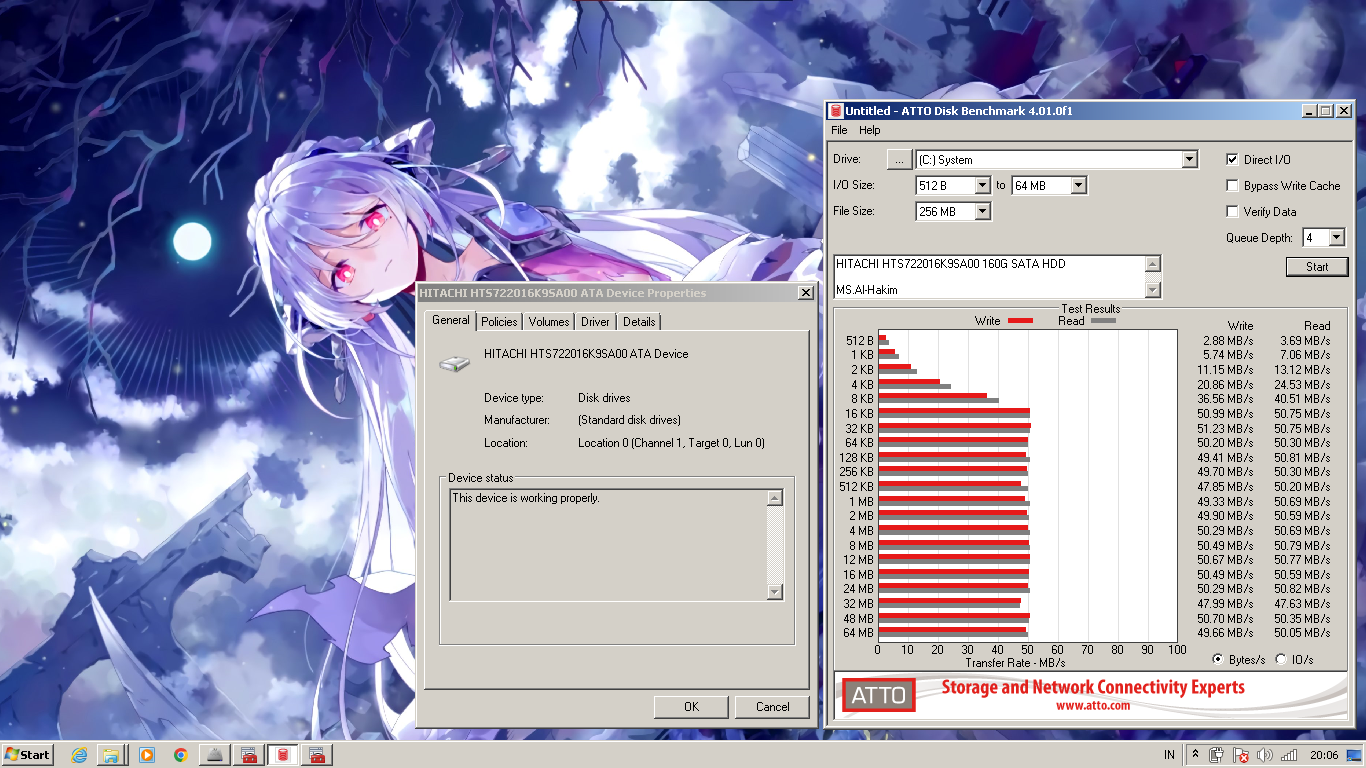Click the ATTO Disk Benchmark title bar icon
The width and height of the screenshot is (1366, 768).
(x=836, y=111)
